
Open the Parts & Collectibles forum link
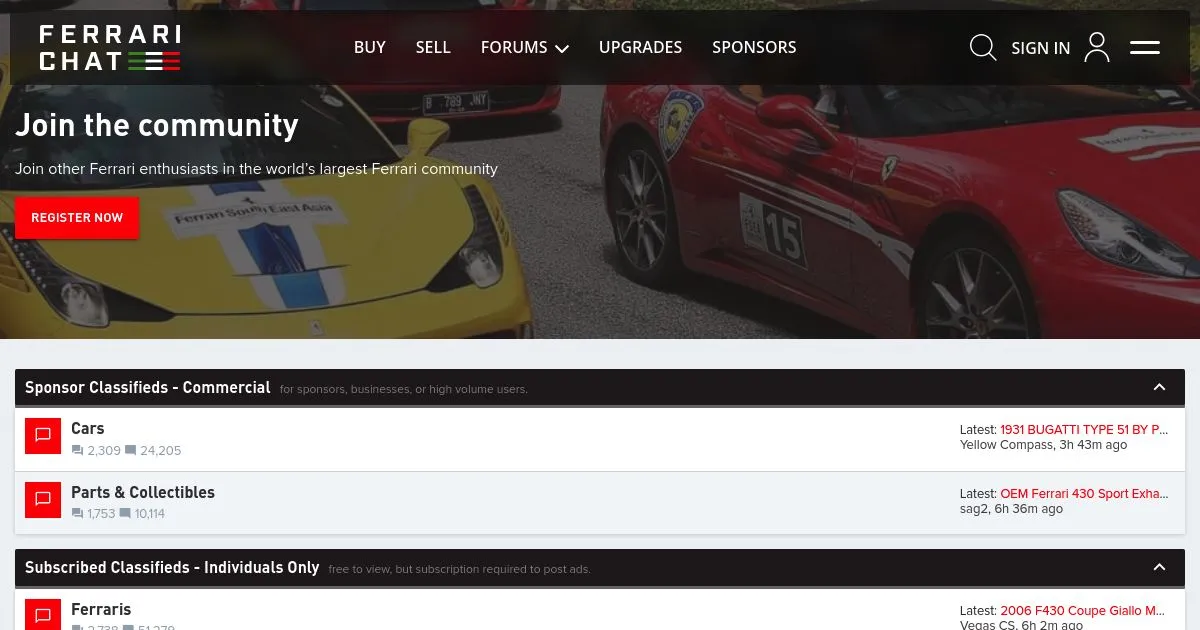143,492
